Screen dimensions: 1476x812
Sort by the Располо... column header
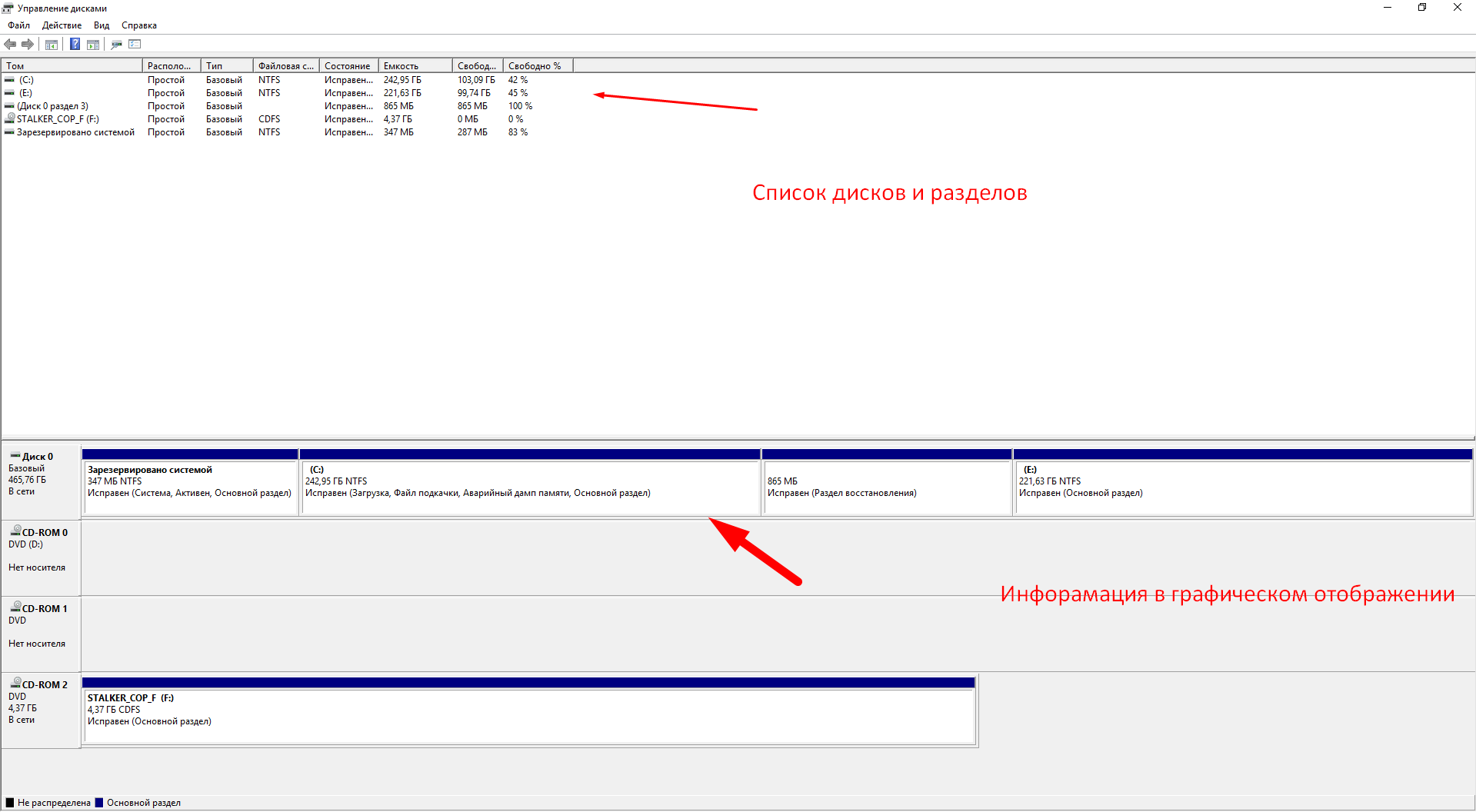(x=172, y=66)
